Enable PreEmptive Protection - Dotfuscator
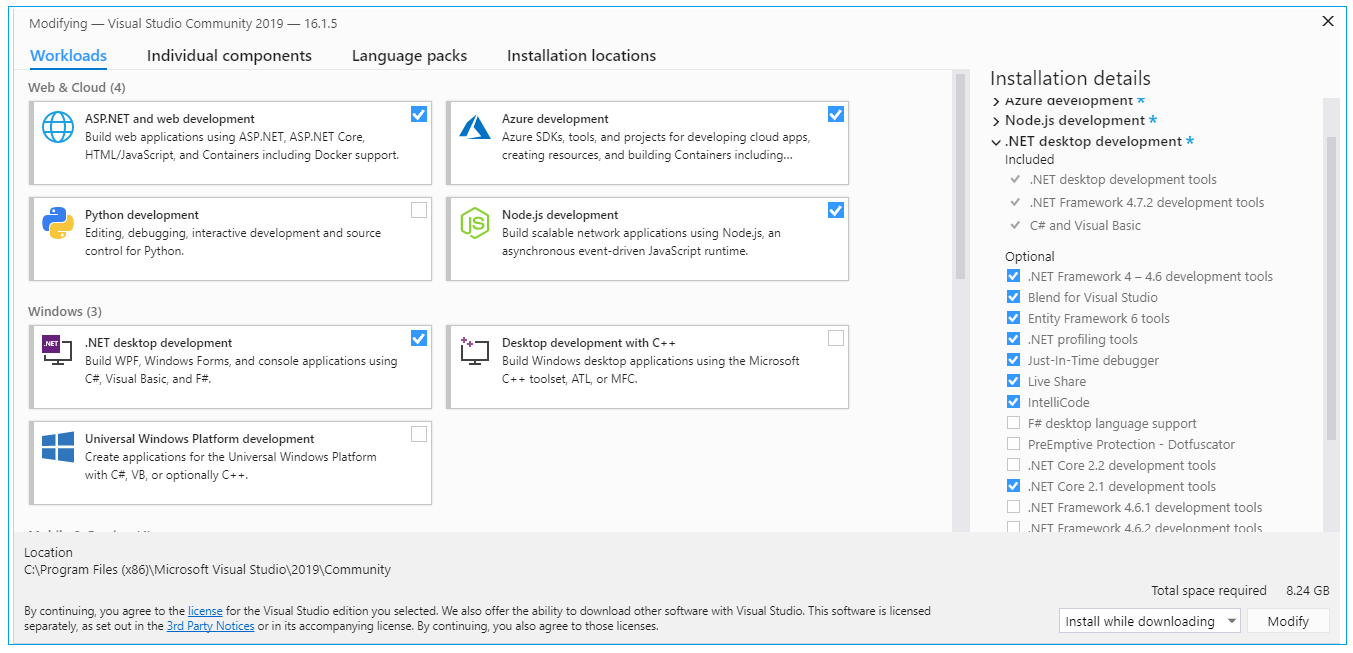Viewport: 1353px width, 653px height. pos(1014,444)
